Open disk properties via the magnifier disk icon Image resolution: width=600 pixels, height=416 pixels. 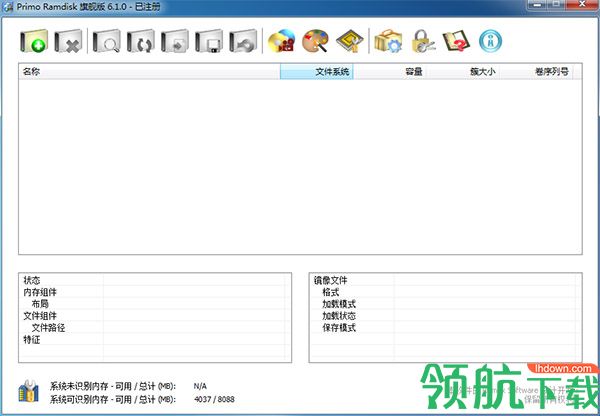(106, 41)
